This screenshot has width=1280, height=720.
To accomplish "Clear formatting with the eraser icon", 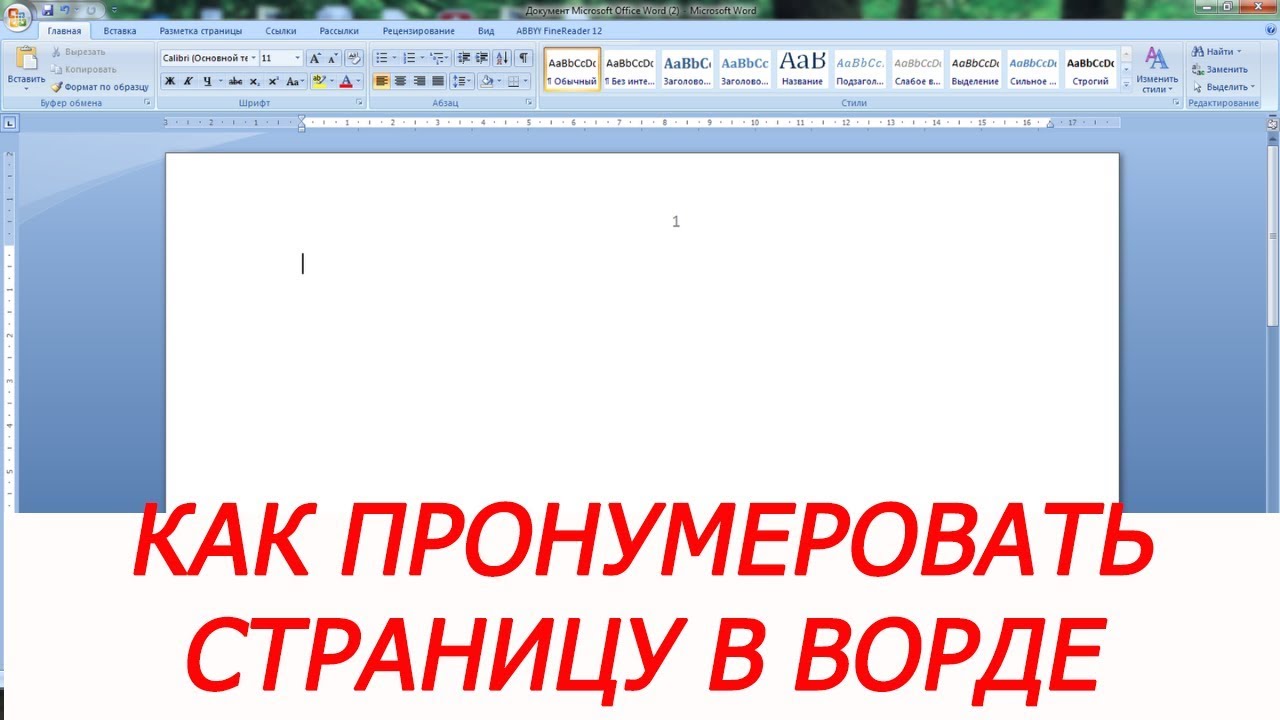I will 353,58.
